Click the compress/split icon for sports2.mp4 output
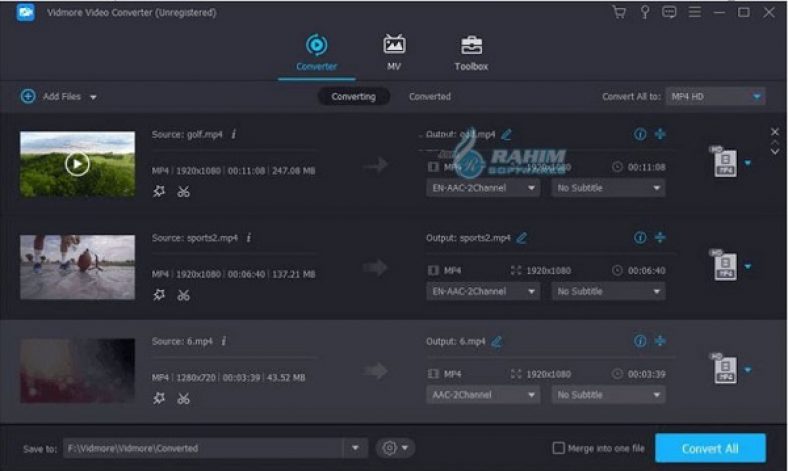Screen dimensions: 788x471 point(660,237)
